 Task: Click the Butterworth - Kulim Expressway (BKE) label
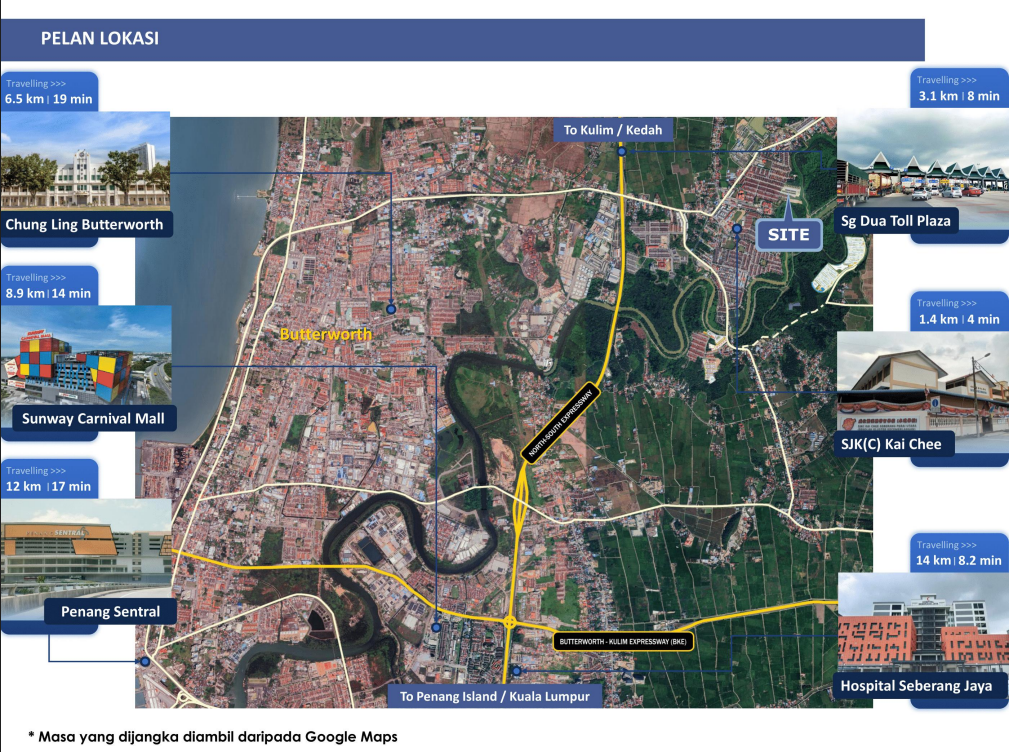(x=620, y=640)
